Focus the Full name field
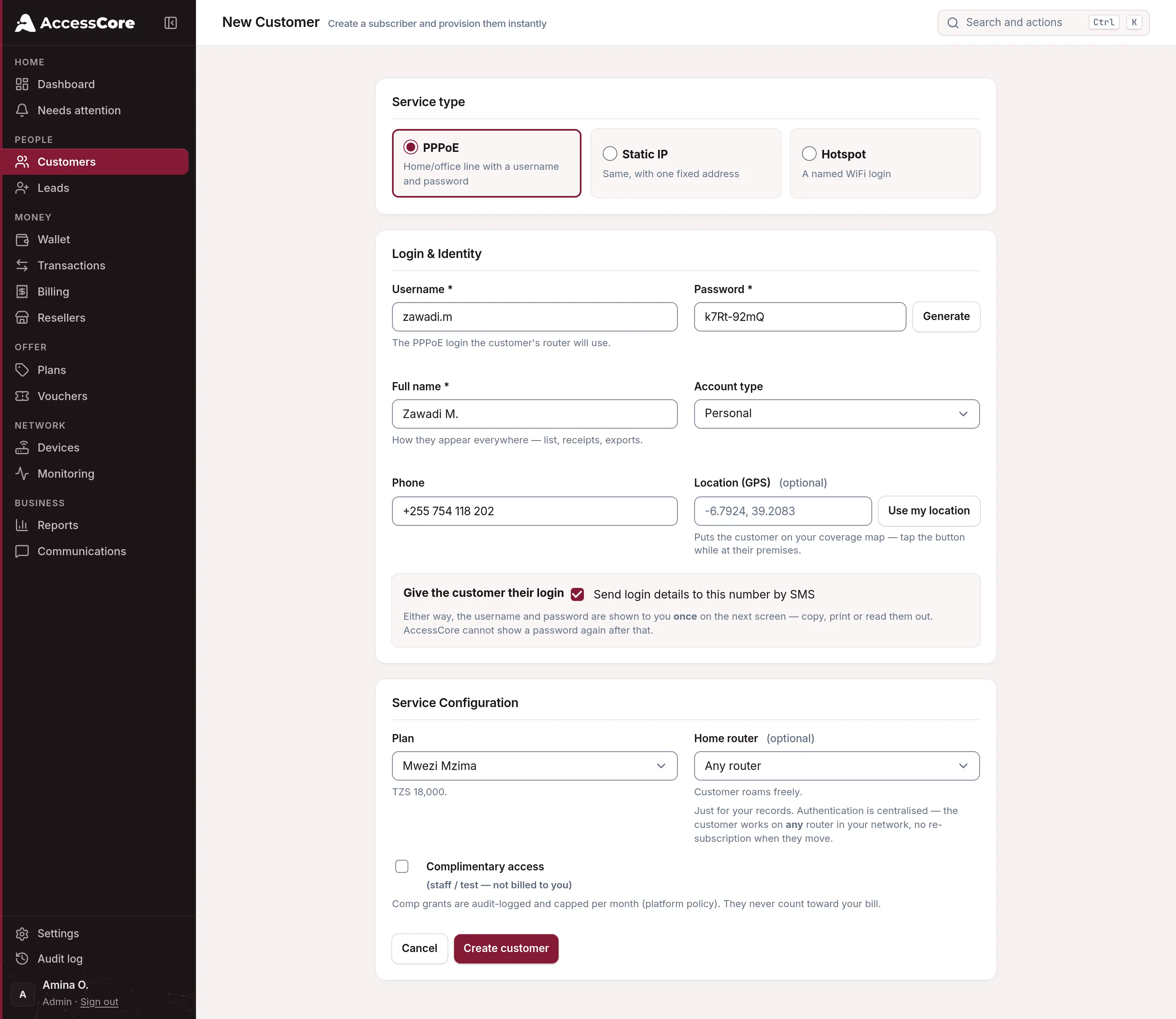This screenshot has height=1019, width=1176. point(535,414)
